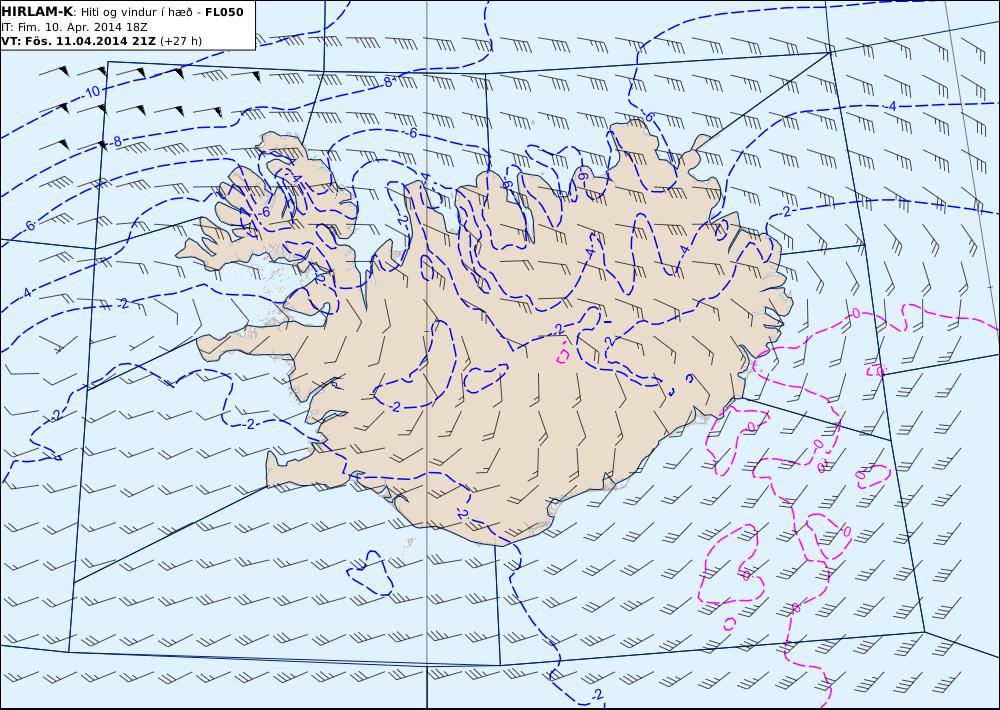Click the 'IT: Fim. 10. Apr. 2014 18Z' line
The width and height of the screenshot is (1000, 710).
click(75, 27)
